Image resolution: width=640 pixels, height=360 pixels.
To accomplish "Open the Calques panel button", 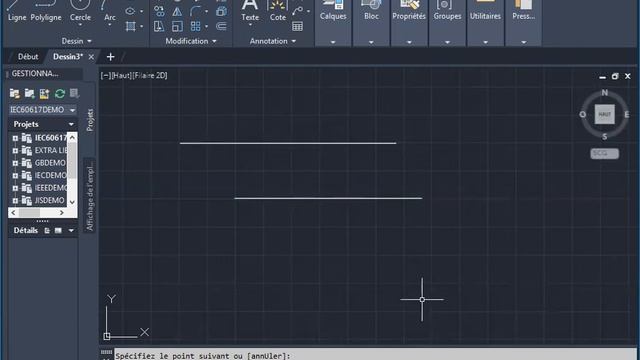I will pos(333,22).
